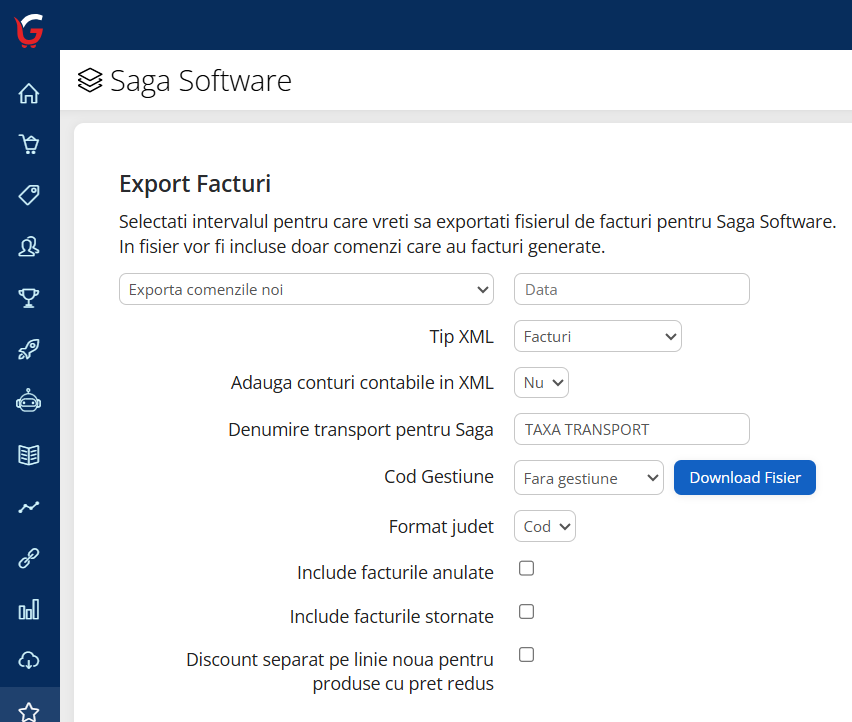Image resolution: width=852 pixels, height=722 pixels.
Task: Select the price tag icon in sidebar
Action: pyautogui.click(x=29, y=195)
